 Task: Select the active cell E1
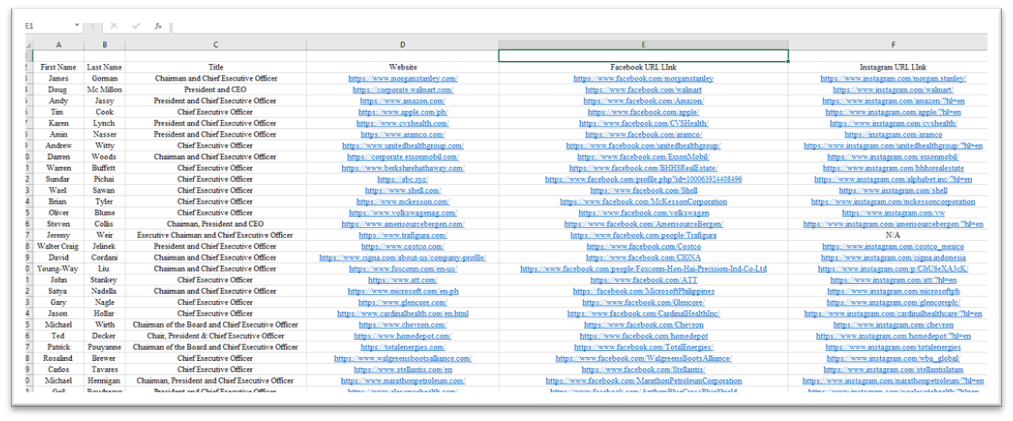coord(643,56)
